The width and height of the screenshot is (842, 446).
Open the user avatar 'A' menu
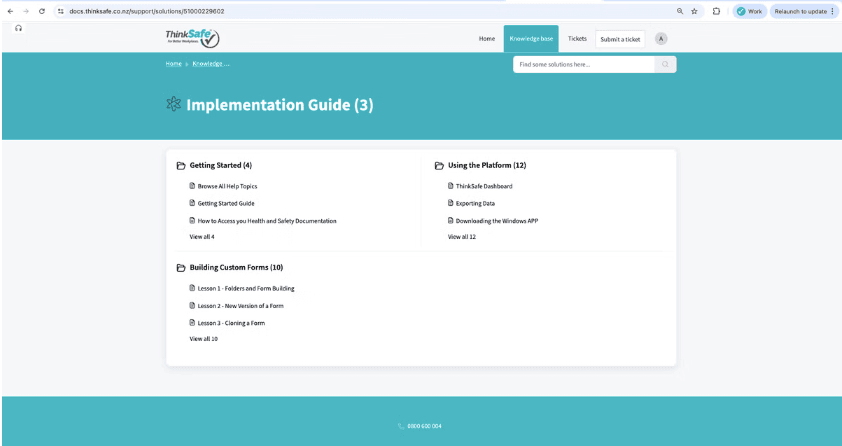[661, 38]
